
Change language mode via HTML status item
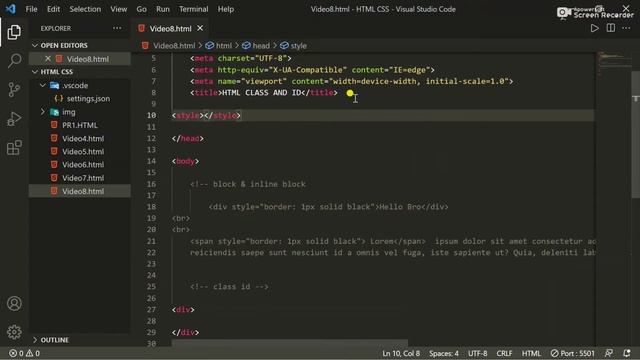[x=531, y=353]
